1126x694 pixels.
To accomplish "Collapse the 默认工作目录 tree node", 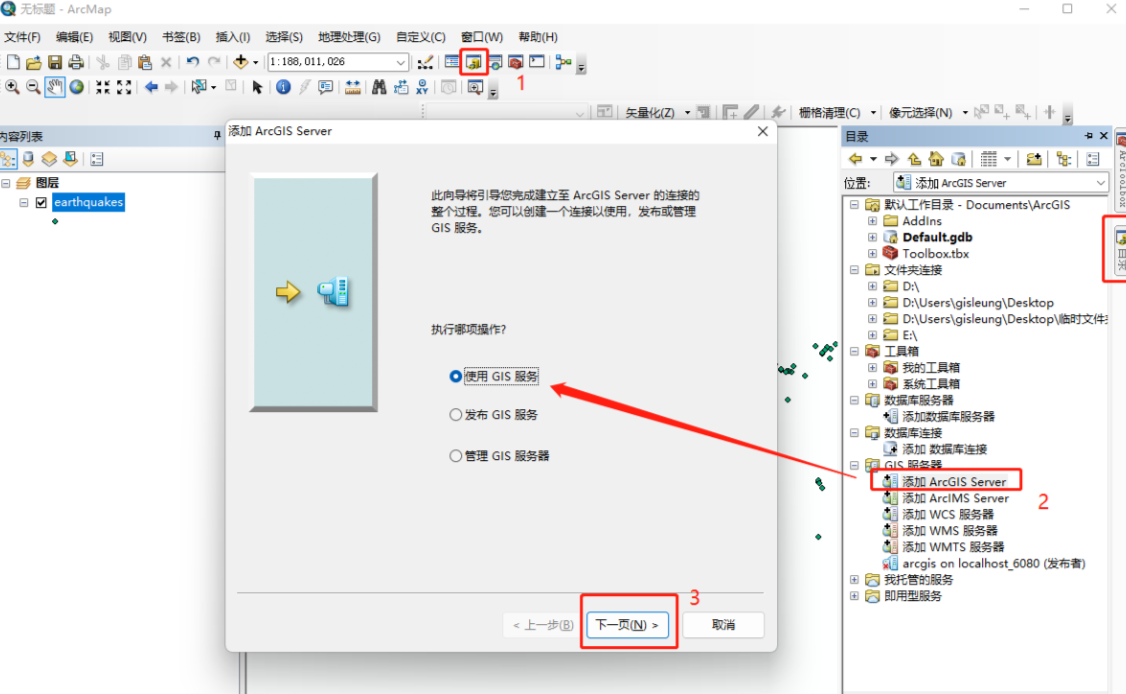I will pyautogui.click(x=855, y=205).
